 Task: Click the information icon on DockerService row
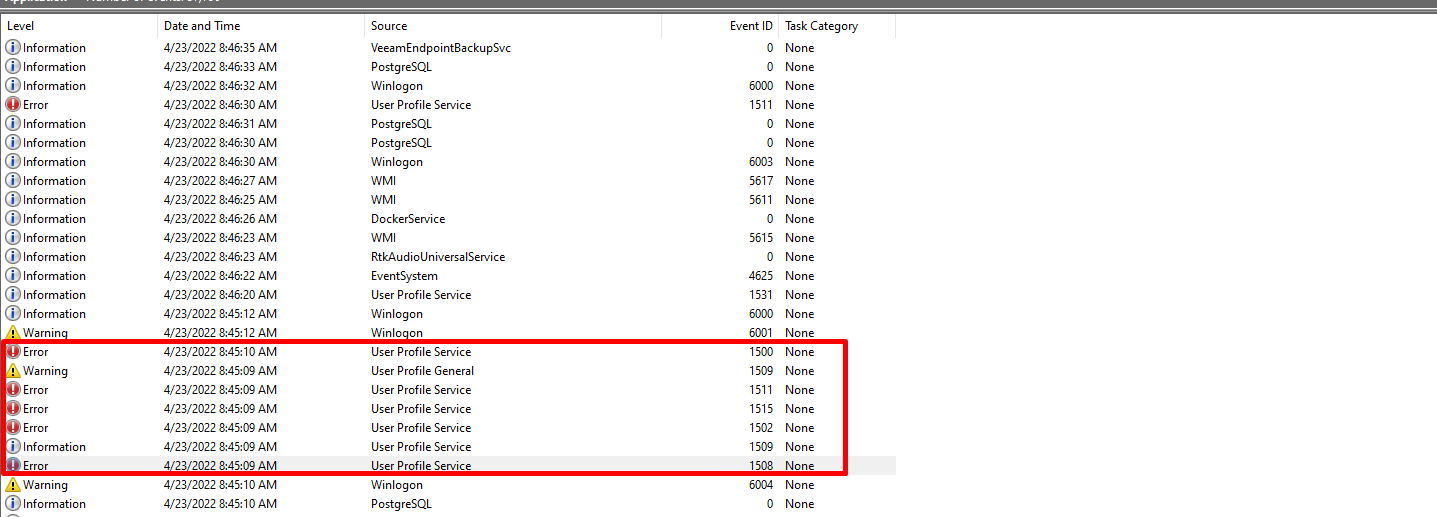[13, 219]
